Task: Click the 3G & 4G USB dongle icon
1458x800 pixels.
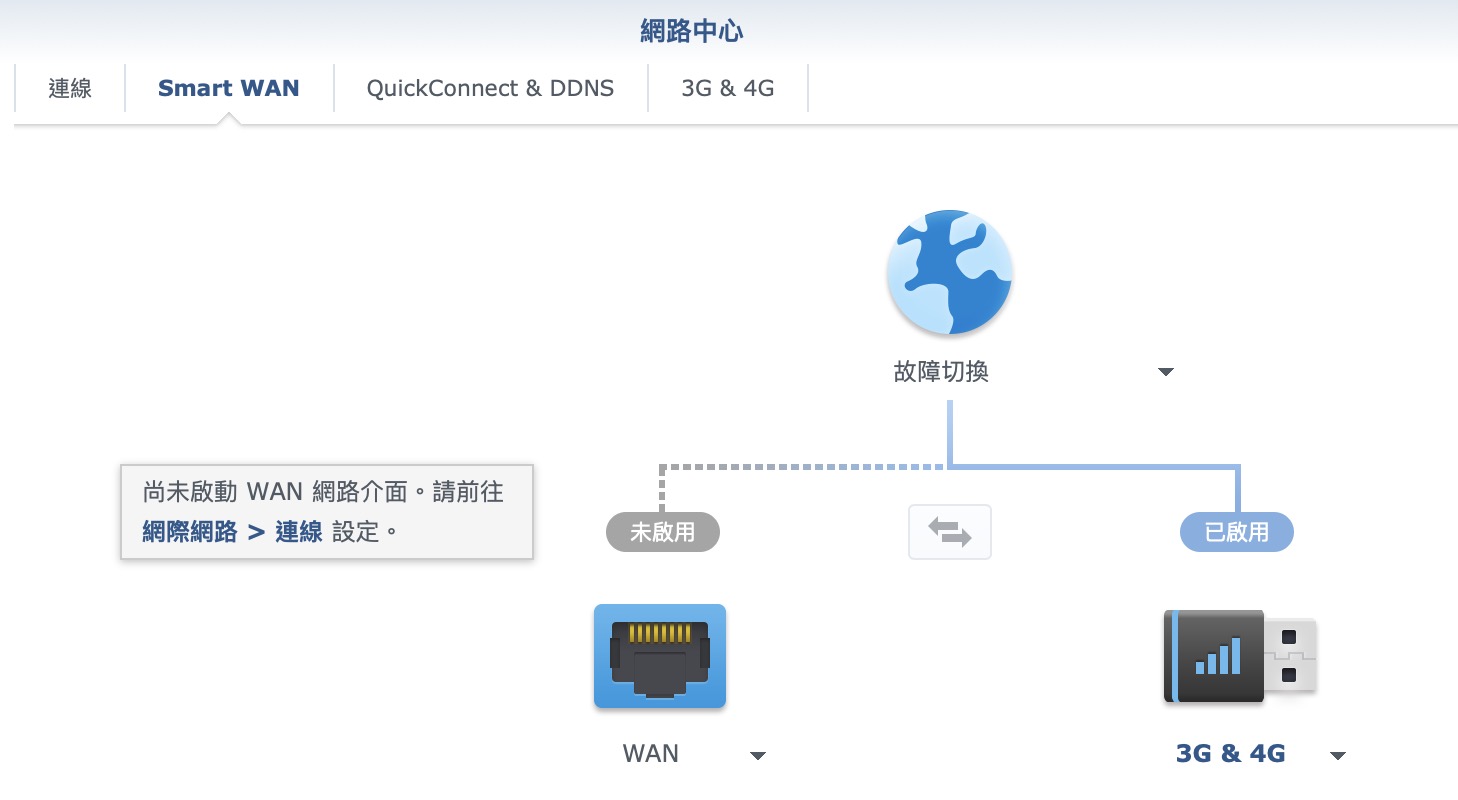Action: 1239,656
